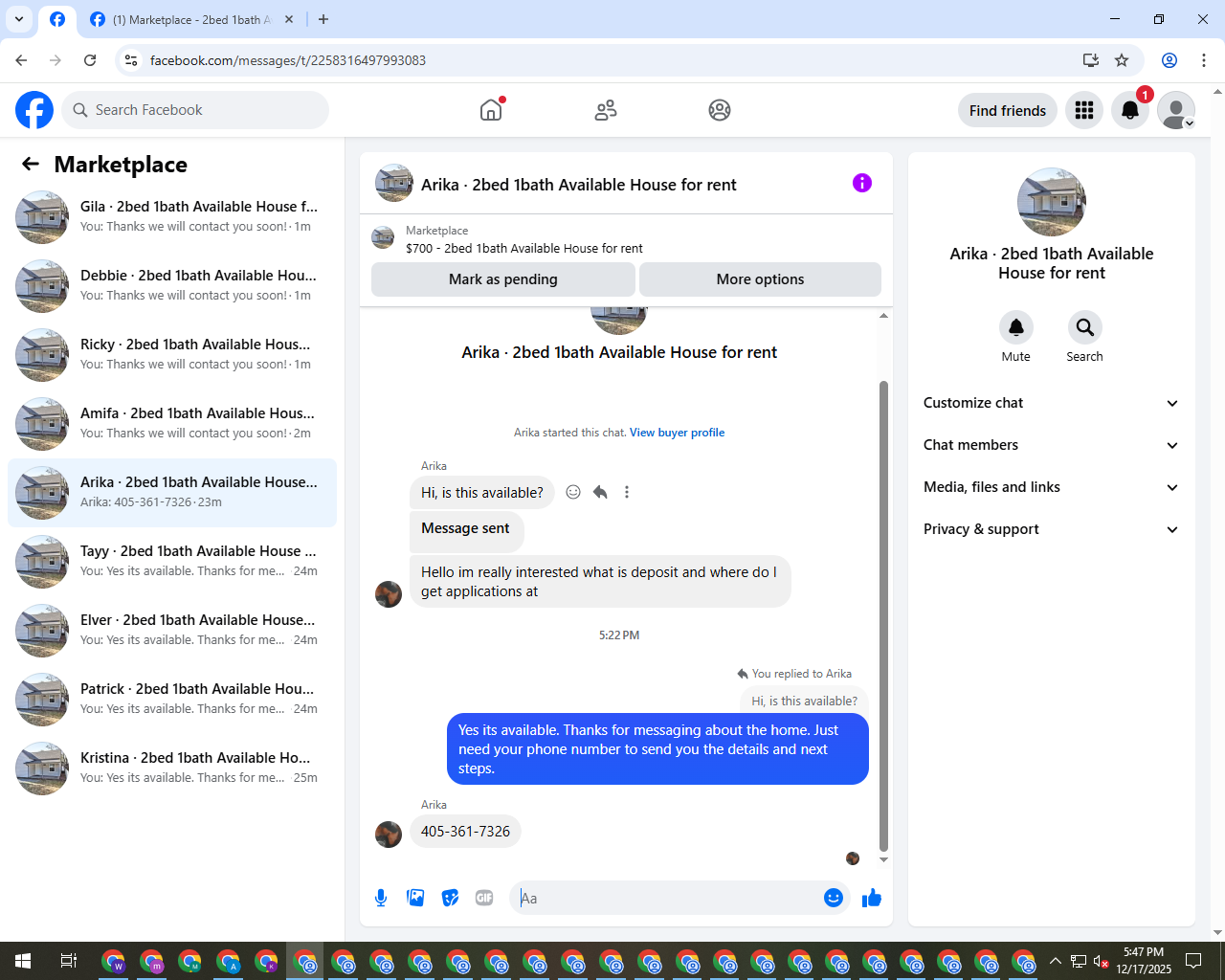Open the $700 2bed 1bath listing link
Image resolution: width=1225 pixels, height=980 pixels.
[523, 248]
